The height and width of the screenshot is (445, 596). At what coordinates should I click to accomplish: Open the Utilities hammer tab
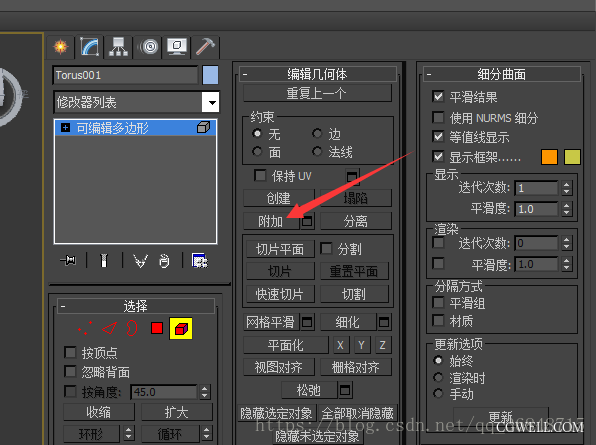point(206,47)
